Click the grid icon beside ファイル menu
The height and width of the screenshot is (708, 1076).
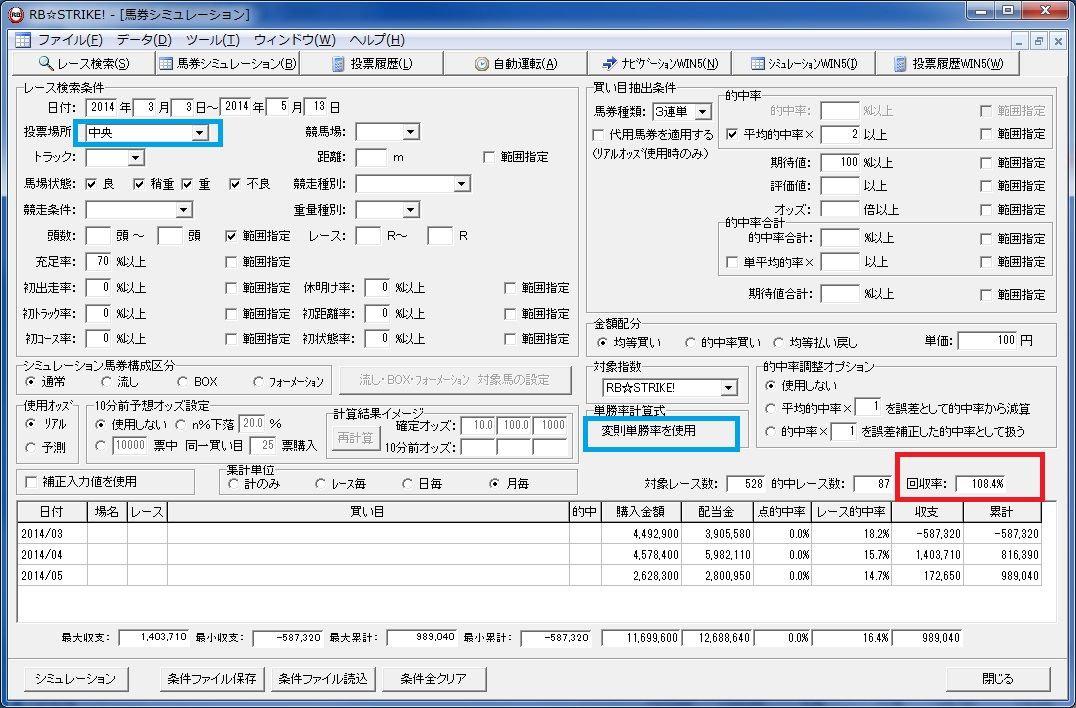point(23,40)
